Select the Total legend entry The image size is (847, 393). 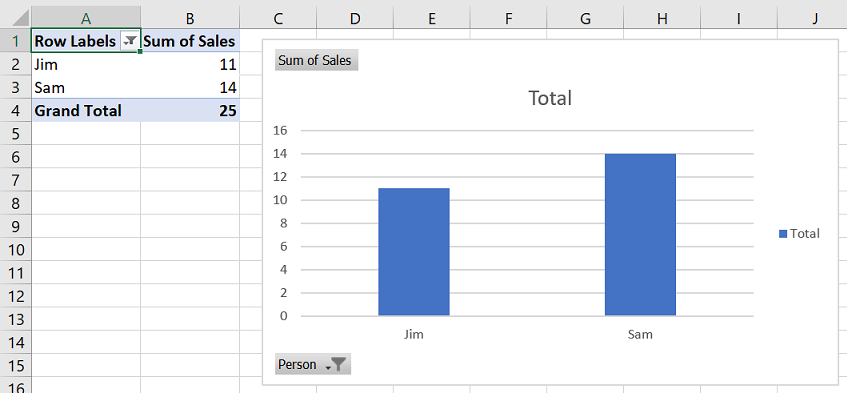pos(799,233)
